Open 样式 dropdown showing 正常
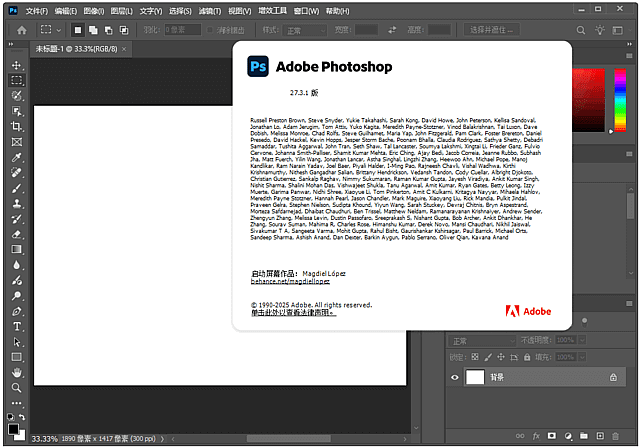This screenshot has width=640, height=448. [305, 30]
